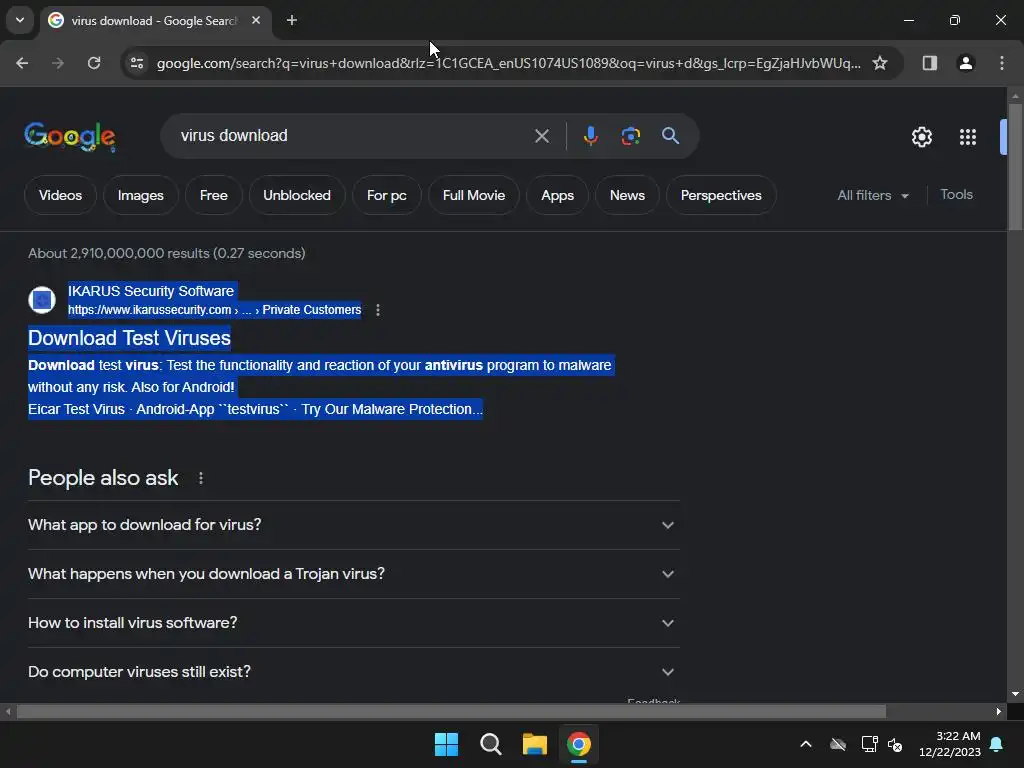
Task: Go back using the browser back arrow
Action: pyautogui.click(x=22, y=63)
